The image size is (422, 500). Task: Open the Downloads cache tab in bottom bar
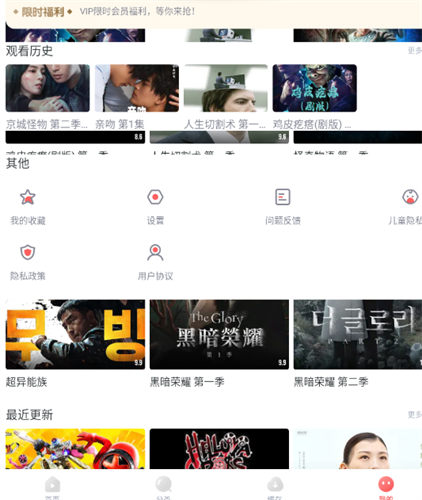point(275,485)
